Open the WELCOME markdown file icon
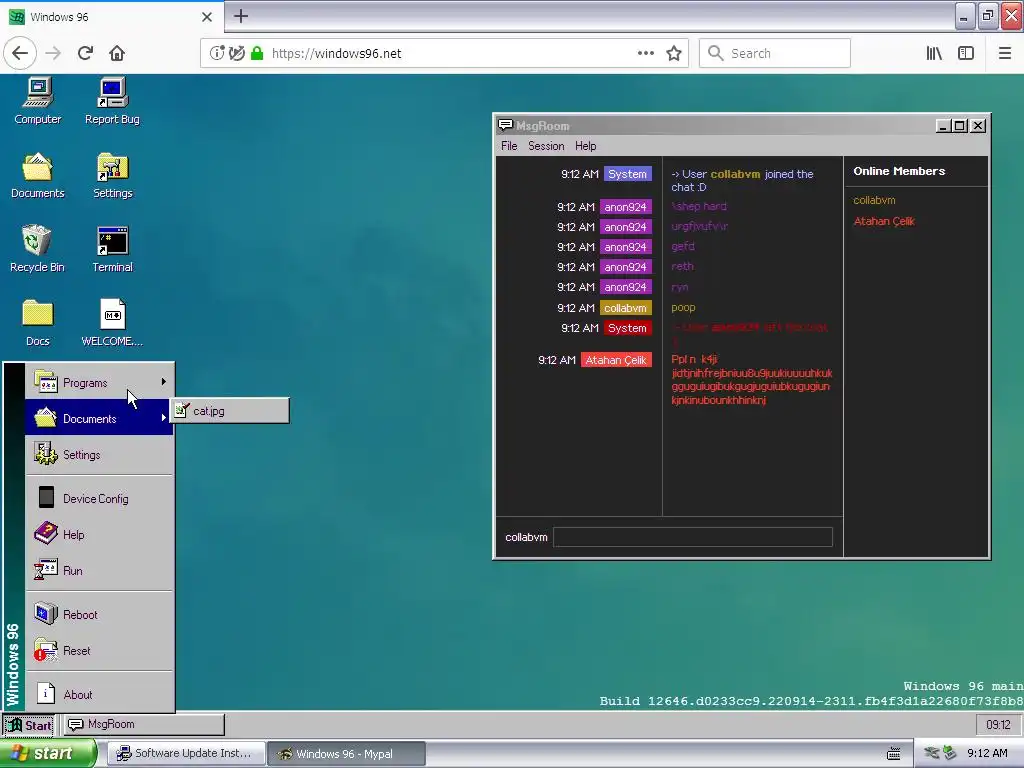This screenshot has height=768, width=1024. [112, 322]
